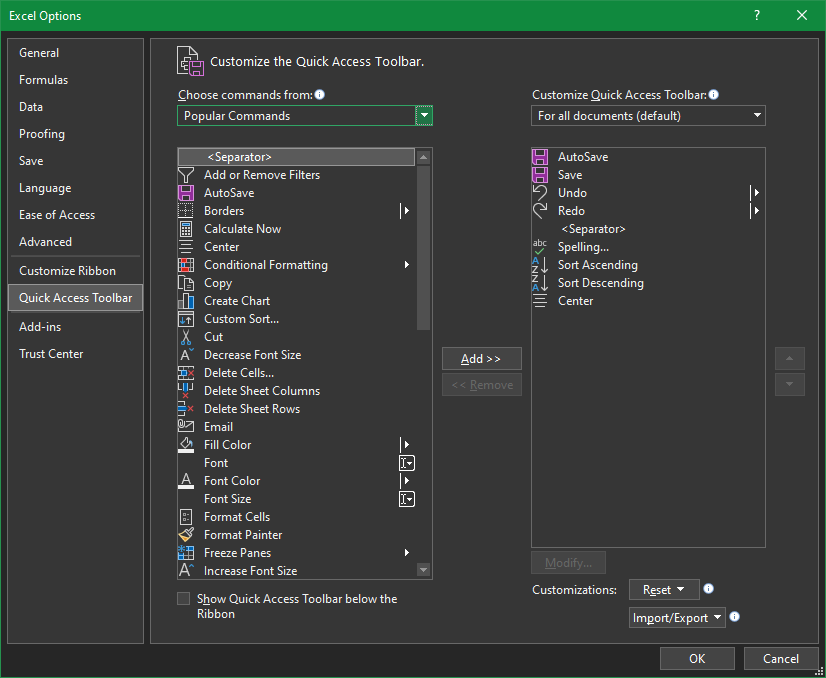Select Freeze Panes in the command list
This screenshot has width=826, height=678.
pyautogui.click(x=236, y=552)
